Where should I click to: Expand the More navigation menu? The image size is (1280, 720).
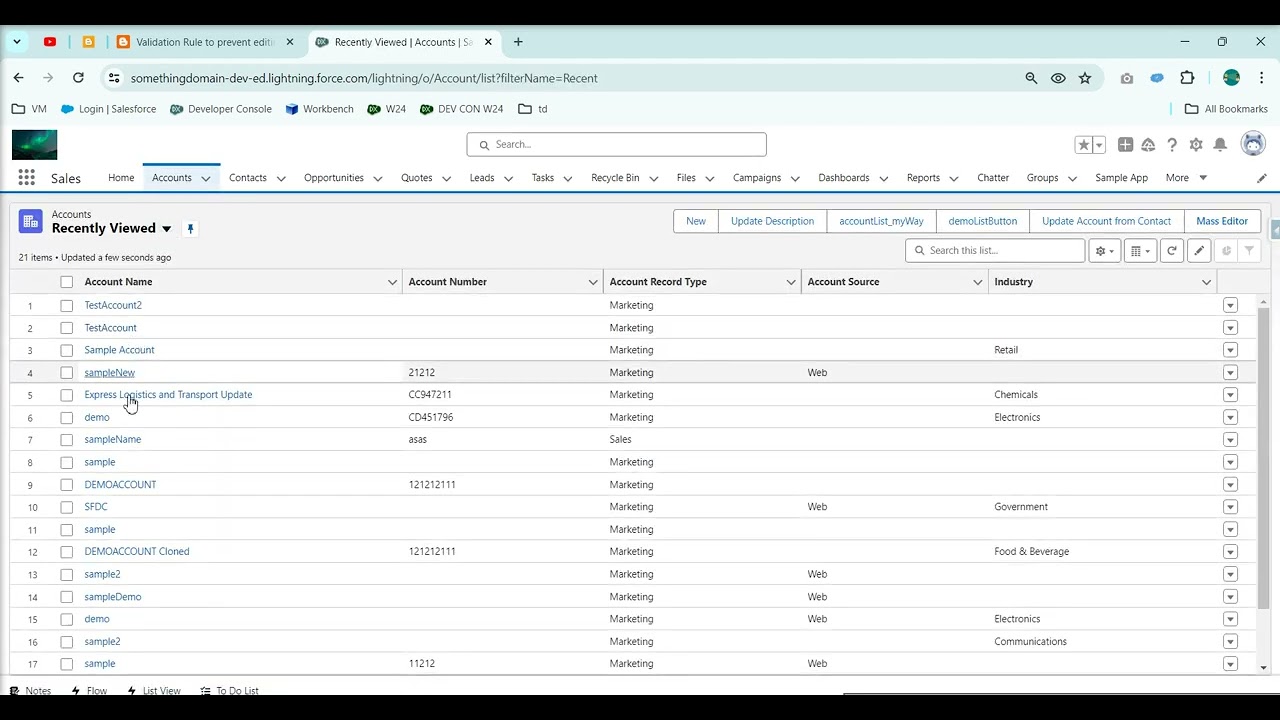click(1186, 178)
